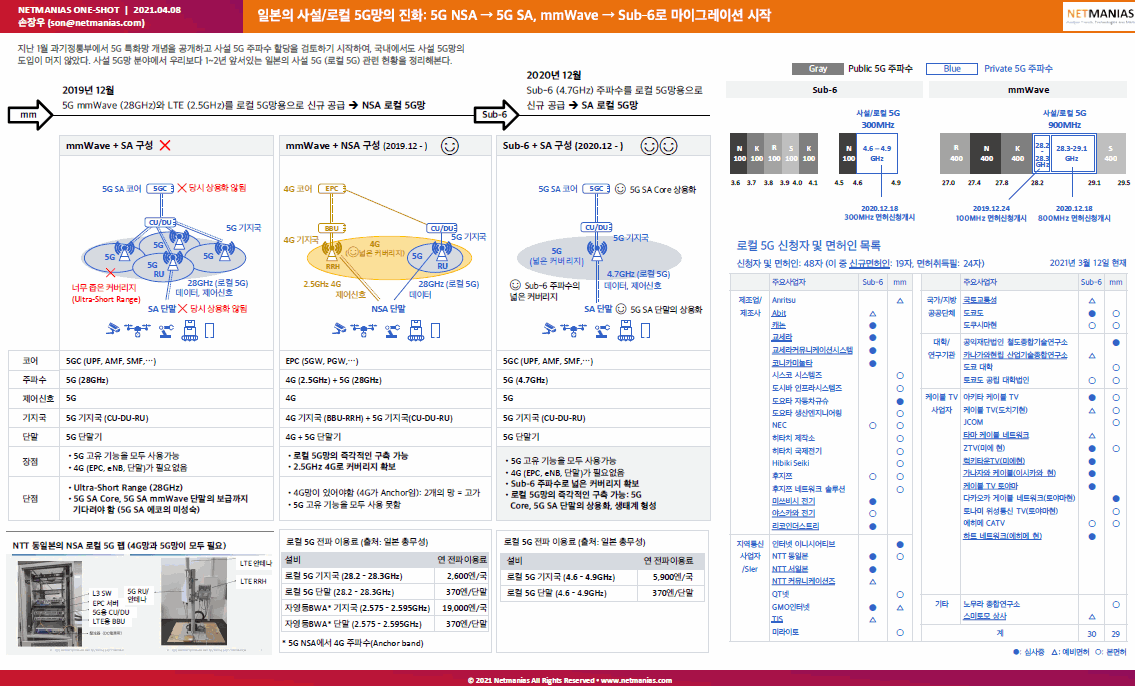Click the red X above 너무 좁은 커버리지
Viewport: 1135px width, 686px height.
110,273
